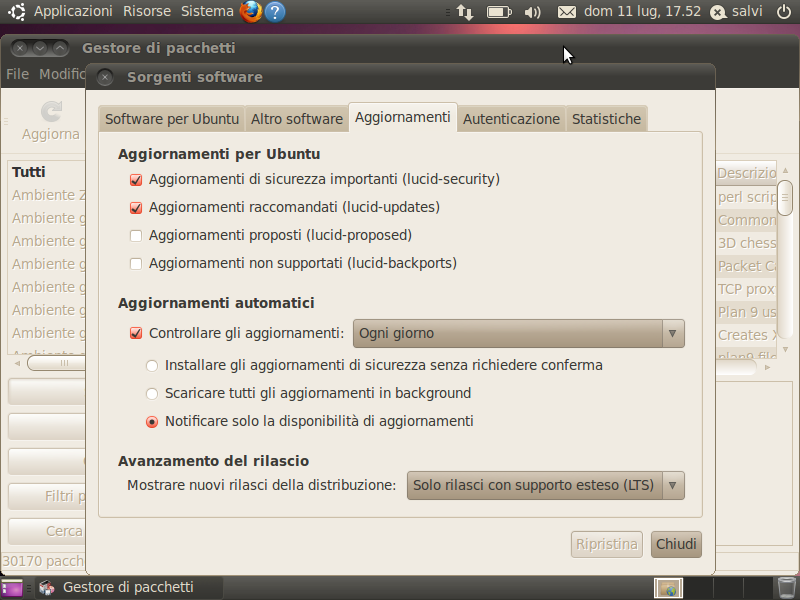Open the Autenticazione tab

click(511, 119)
